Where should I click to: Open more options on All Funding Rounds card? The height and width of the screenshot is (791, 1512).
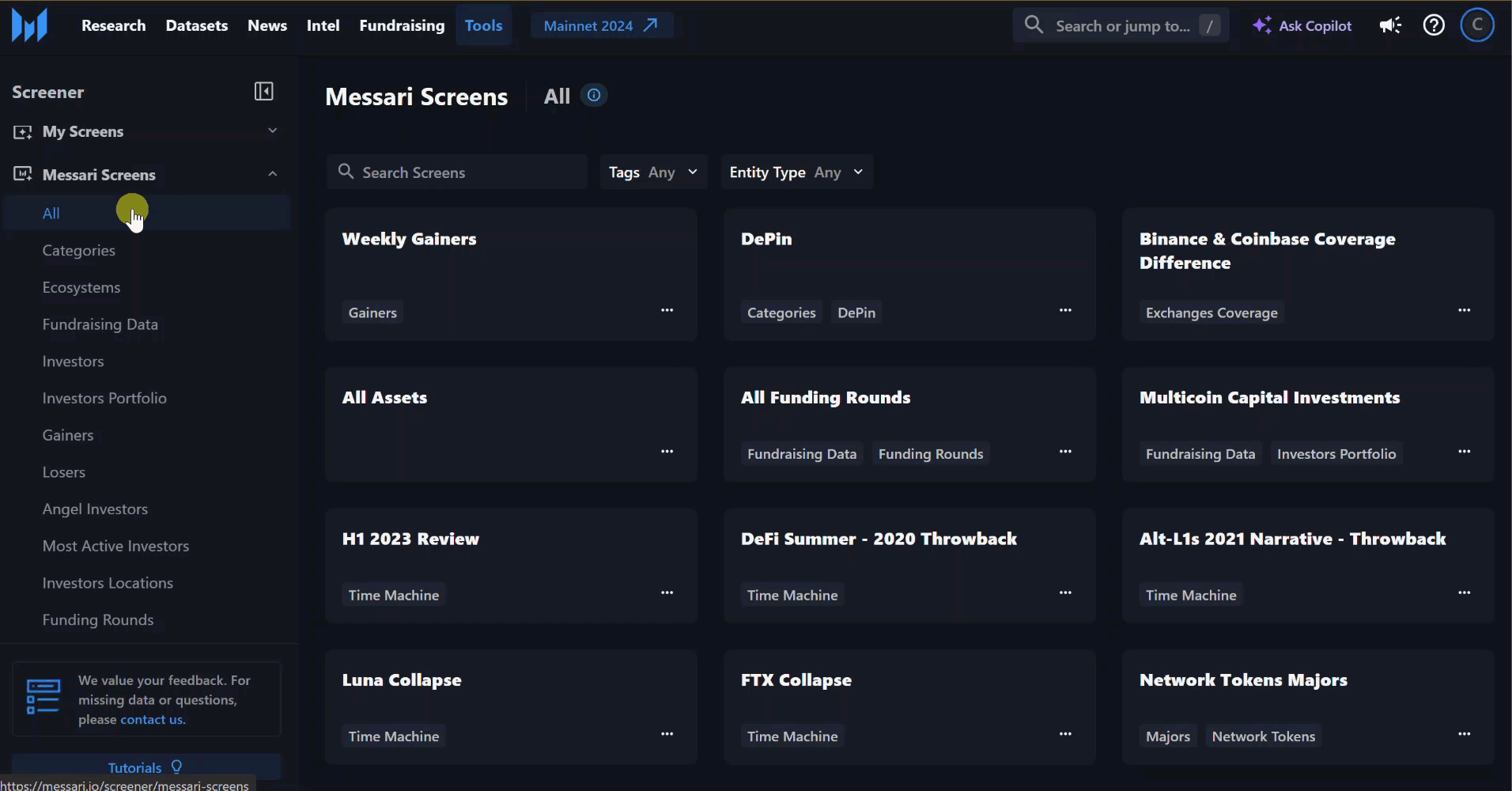click(x=1066, y=452)
